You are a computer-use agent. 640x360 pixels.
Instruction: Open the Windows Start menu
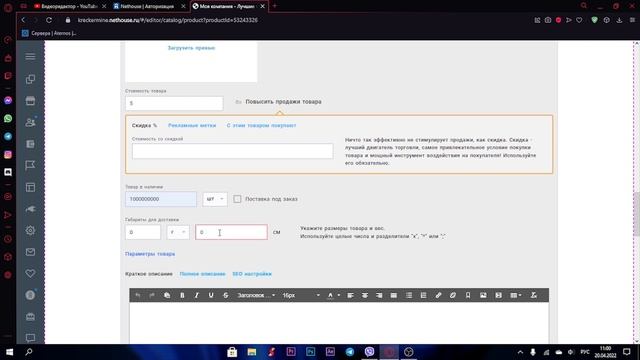[x=9, y=352]
